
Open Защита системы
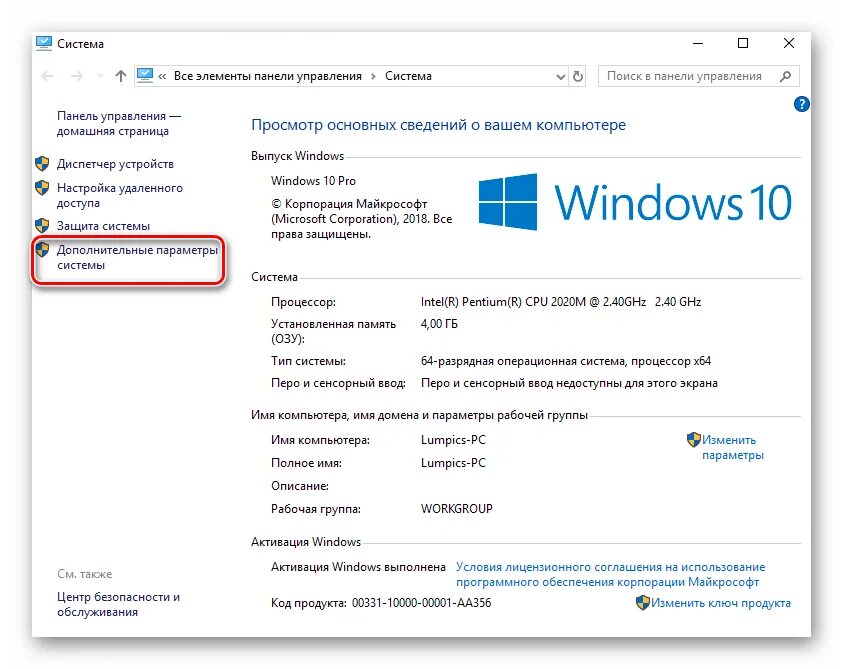pyautogui.click(x=103, y=226)
